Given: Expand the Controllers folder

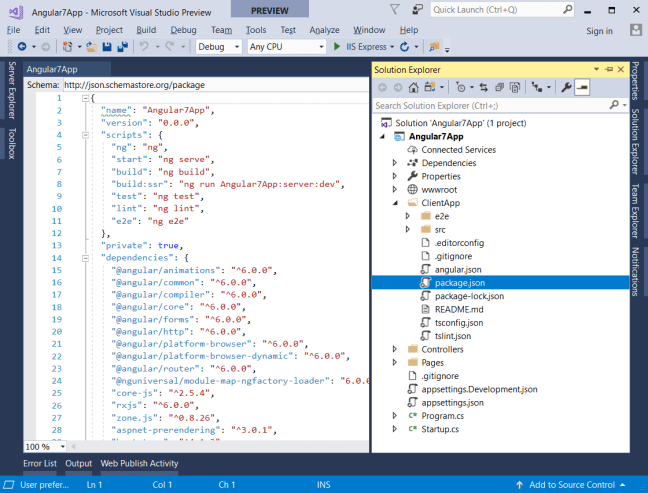Looking at the screenshot, I should click(x=395, y=349).
